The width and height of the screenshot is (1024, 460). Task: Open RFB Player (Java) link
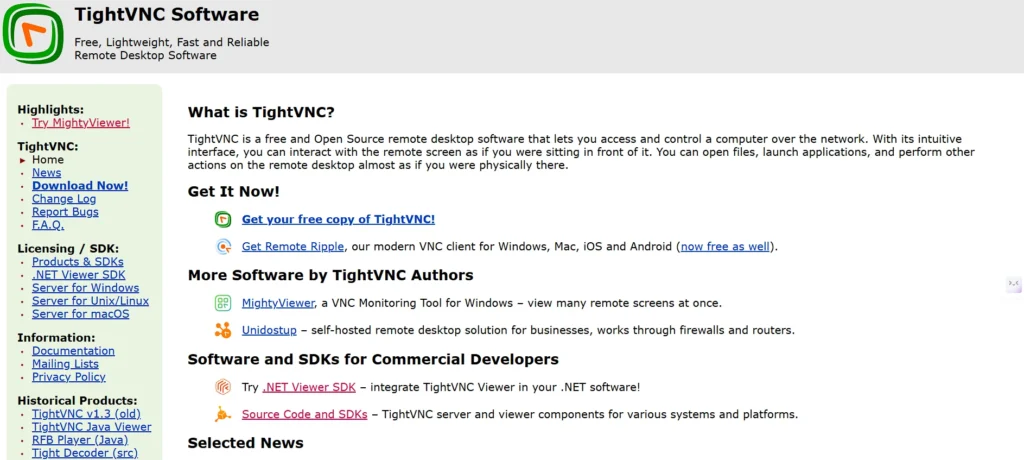tap(80, 440)
